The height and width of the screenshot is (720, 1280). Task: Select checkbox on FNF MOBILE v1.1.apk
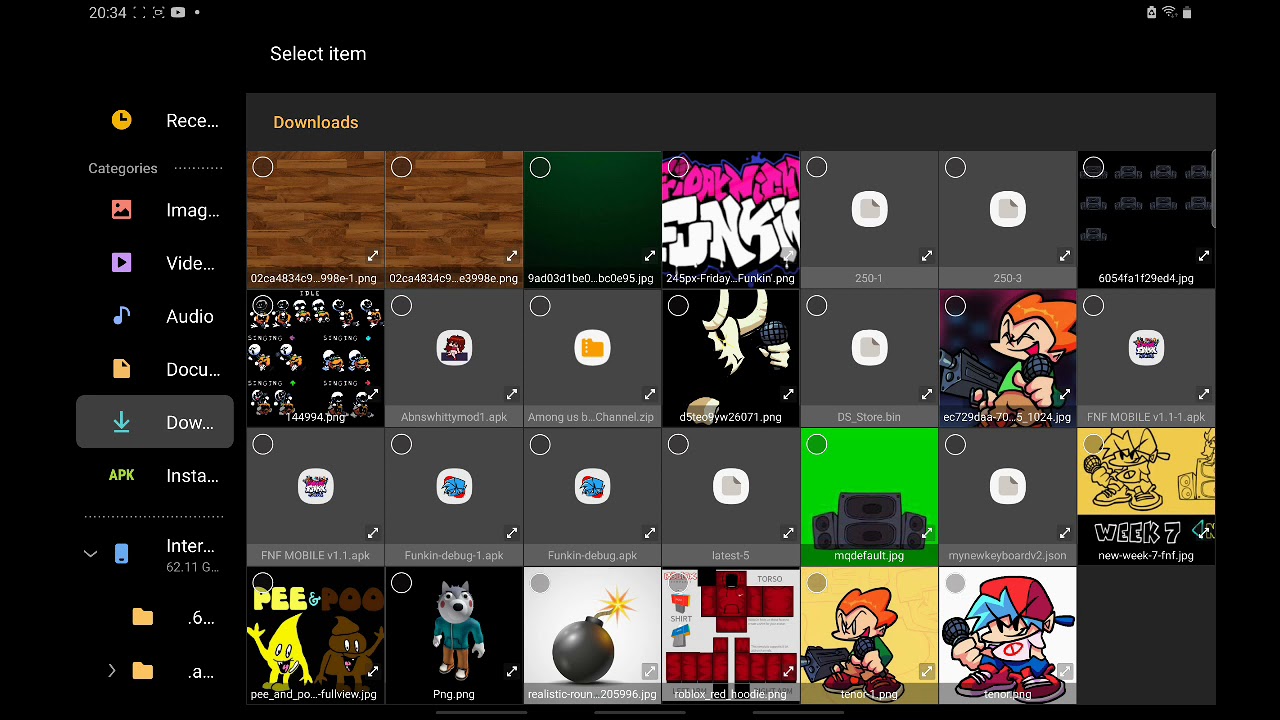coord(263,444)
